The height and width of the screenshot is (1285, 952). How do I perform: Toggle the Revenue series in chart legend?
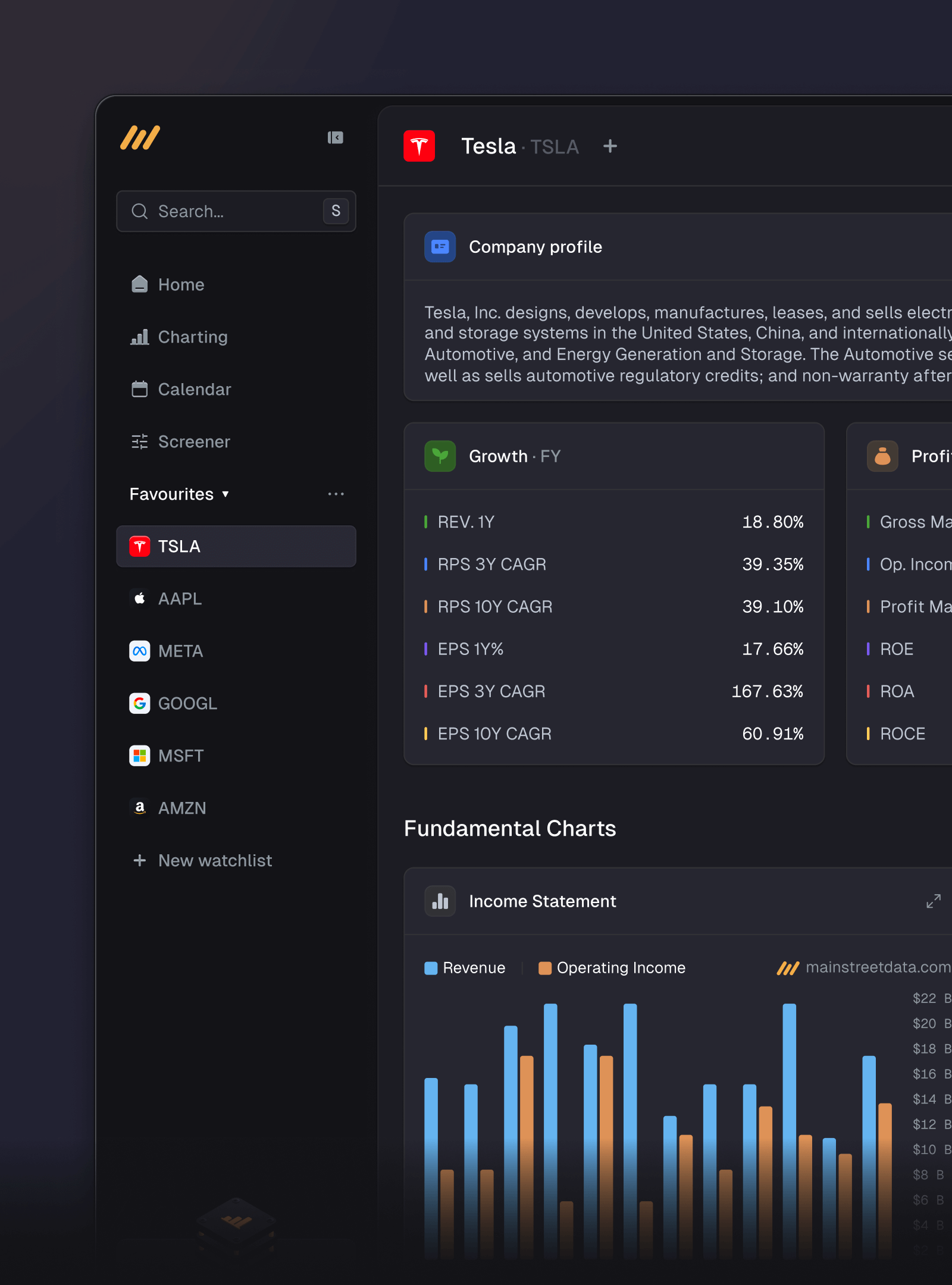(x=465, y=968)
